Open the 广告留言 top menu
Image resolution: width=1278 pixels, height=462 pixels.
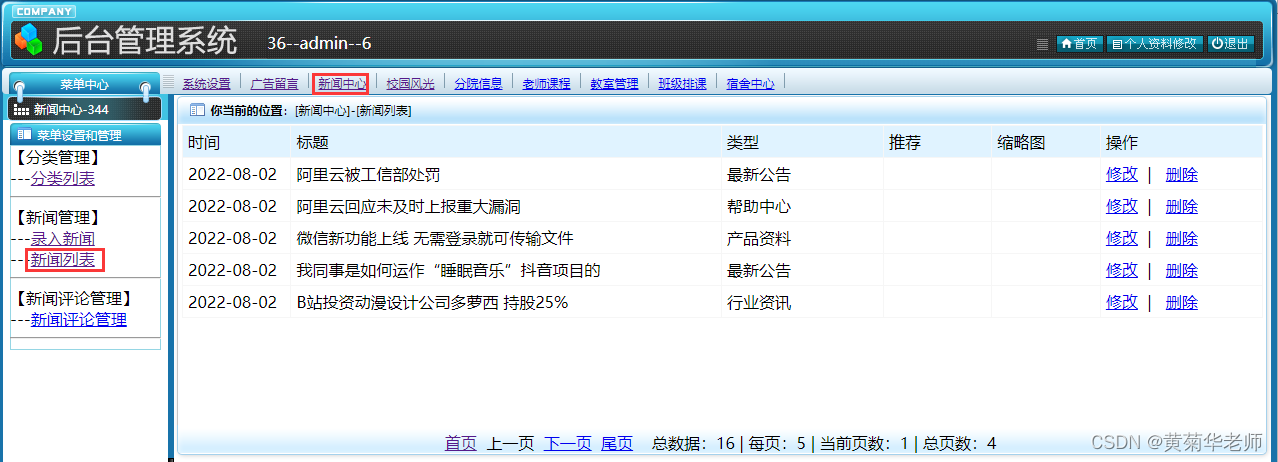(x=274, y=84)
